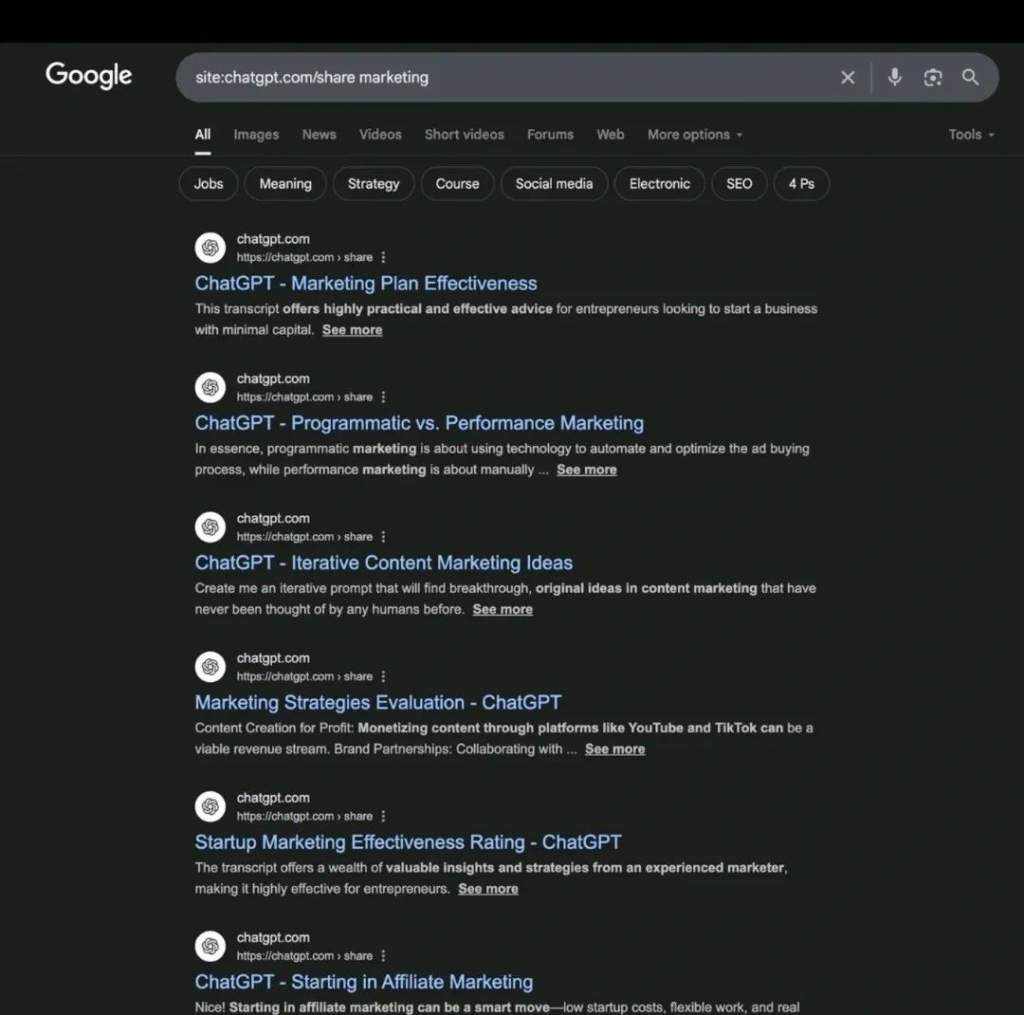Screen dimensions: 1024x1015
Task: Open the Iterative Content Marketing Ideas result
Action: pyautogui.click(x=383, y=562)
